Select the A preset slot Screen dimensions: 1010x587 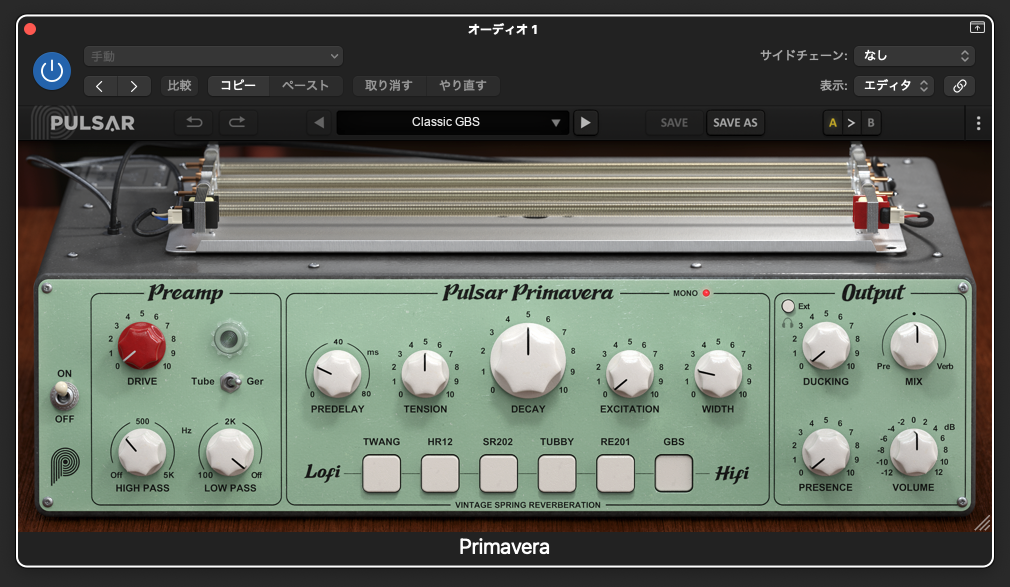[x=833, y=122]
